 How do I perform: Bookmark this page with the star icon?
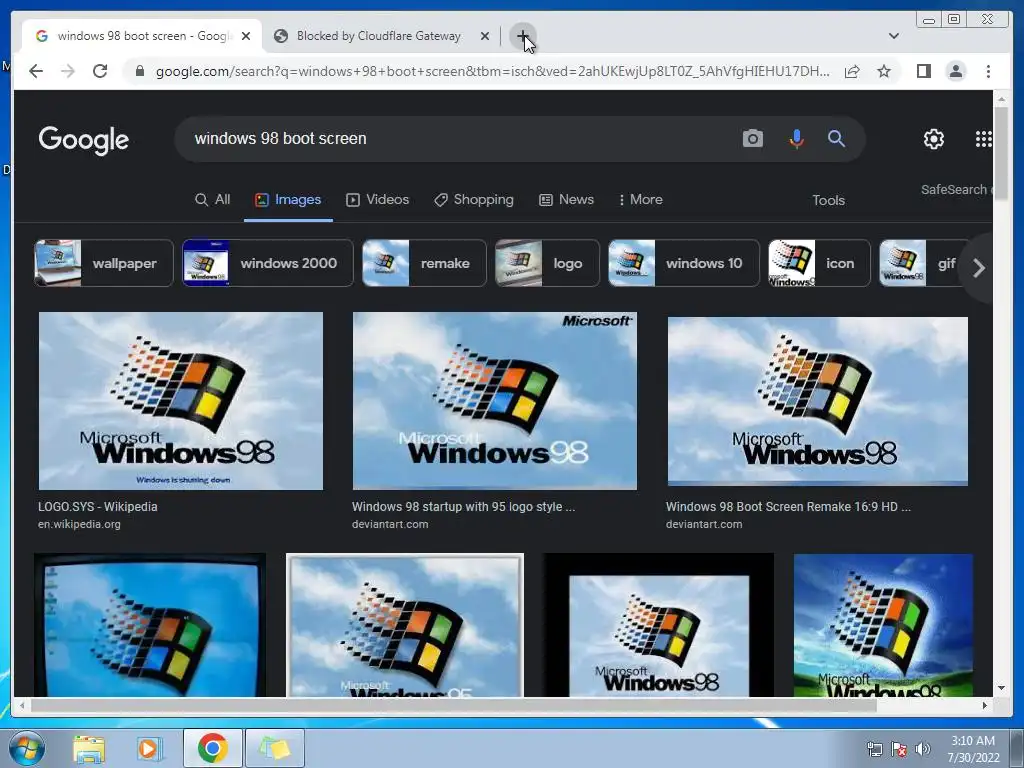click(884, 71)
